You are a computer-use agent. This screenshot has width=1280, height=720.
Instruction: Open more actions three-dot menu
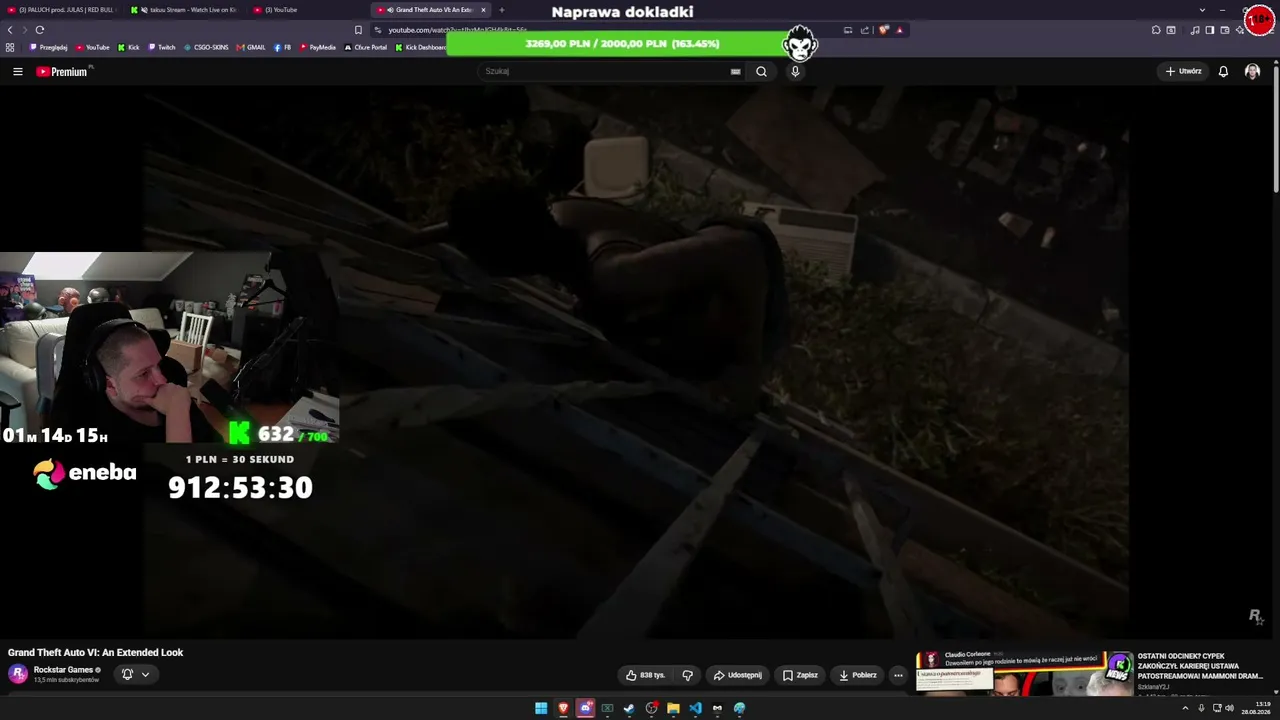click(x=898, y=675)
